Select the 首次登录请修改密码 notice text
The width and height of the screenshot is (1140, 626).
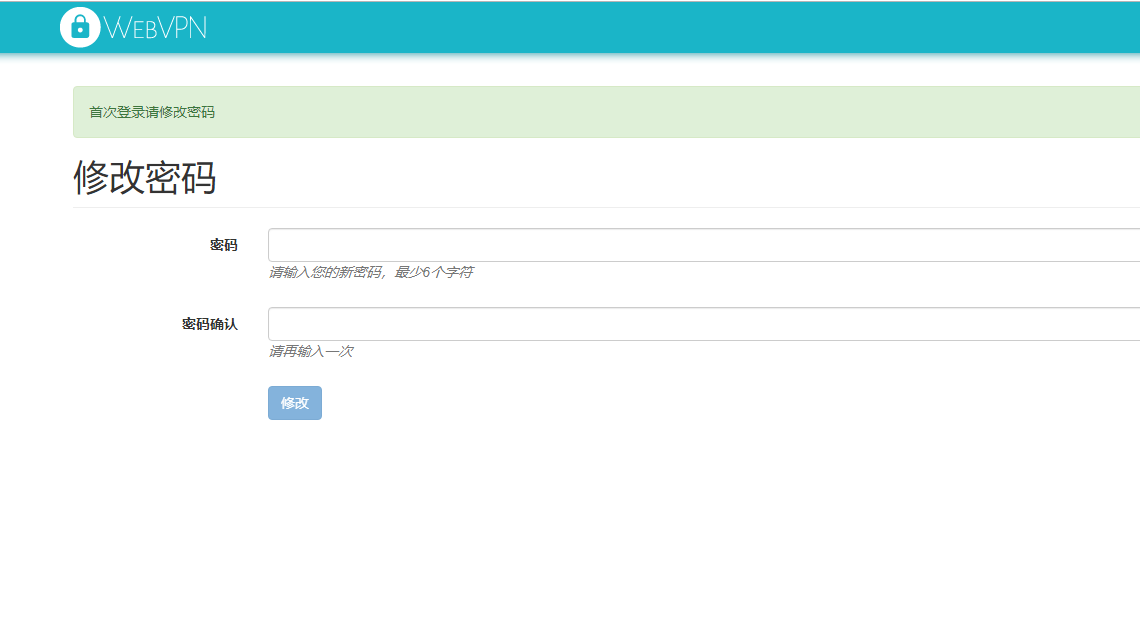click(152, 112)
